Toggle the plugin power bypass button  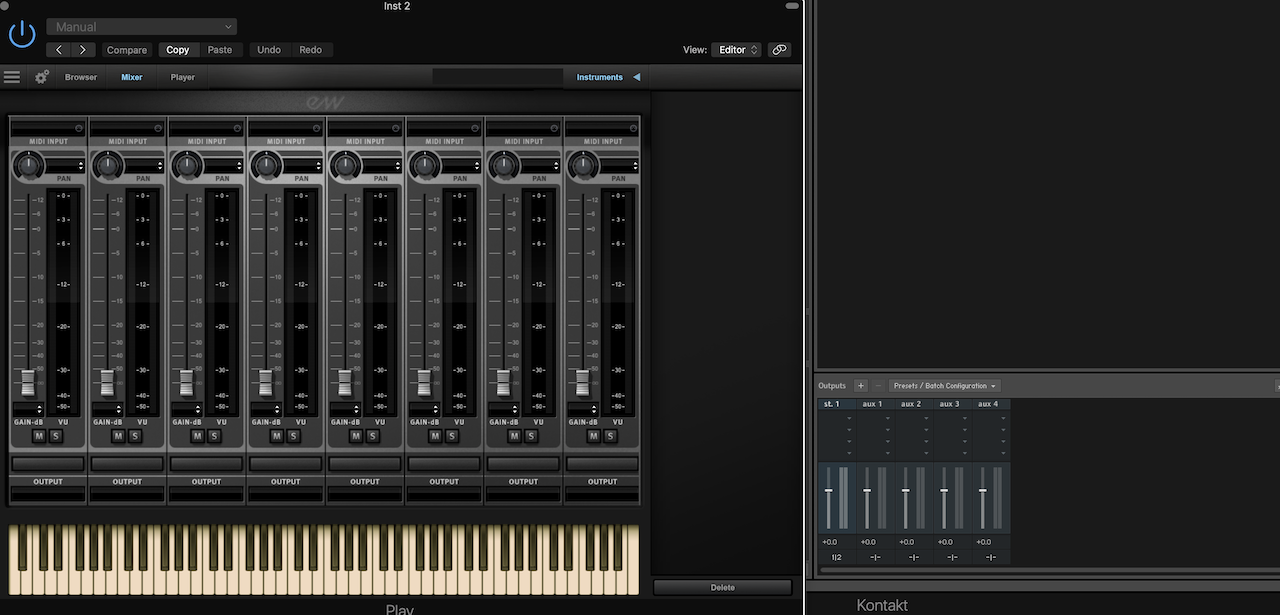pyautogui.click(x=22, y=35)
